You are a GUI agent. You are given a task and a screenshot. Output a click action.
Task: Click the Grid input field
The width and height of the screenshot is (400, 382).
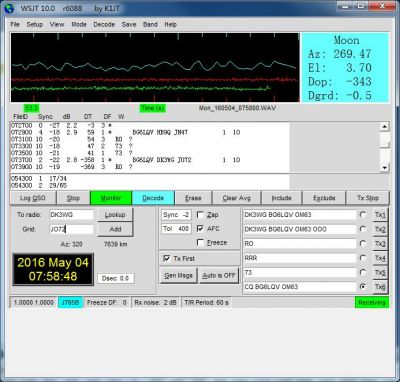coord(71,229)
